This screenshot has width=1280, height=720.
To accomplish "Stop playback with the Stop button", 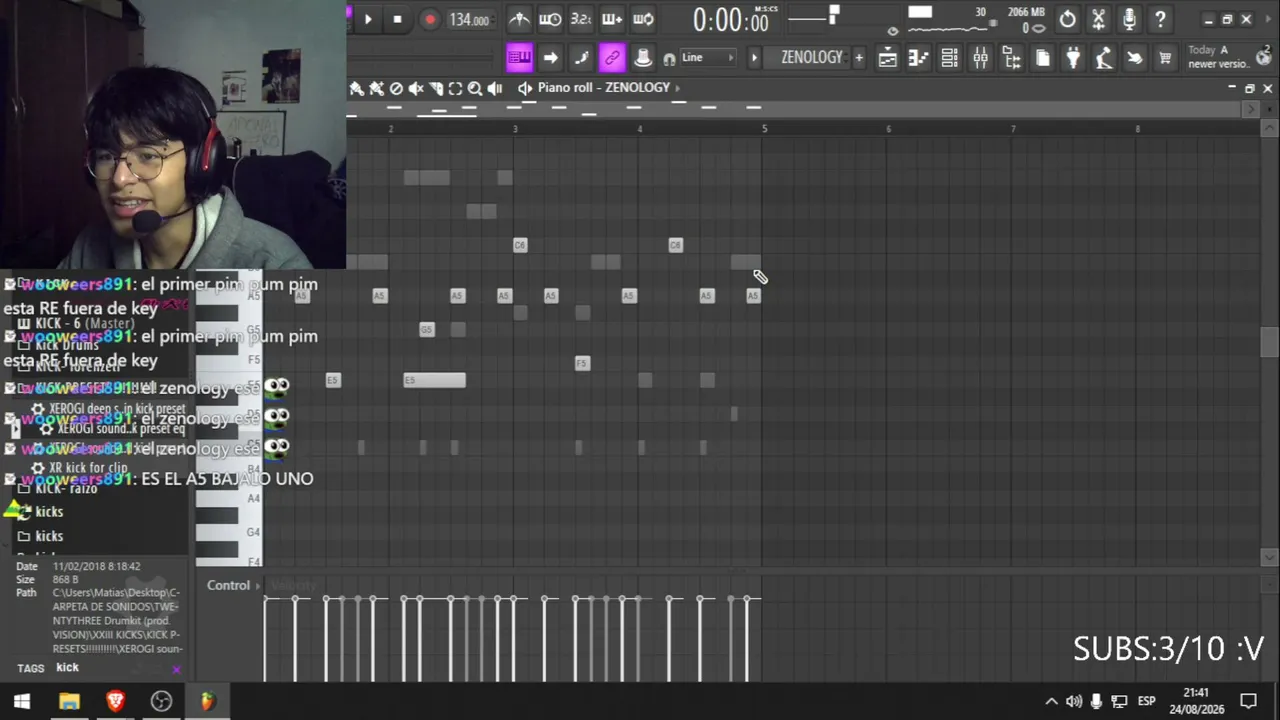I will tap(398, 19).
